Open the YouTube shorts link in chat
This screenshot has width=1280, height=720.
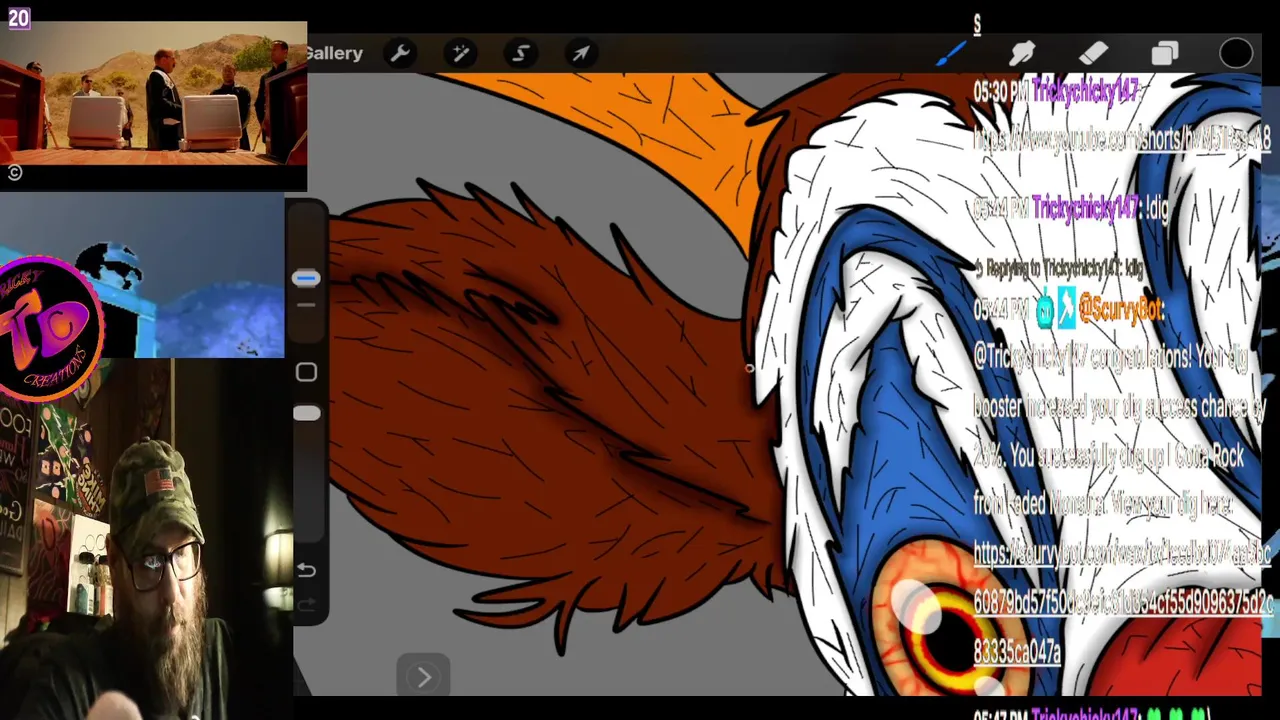coord(1122,140)
